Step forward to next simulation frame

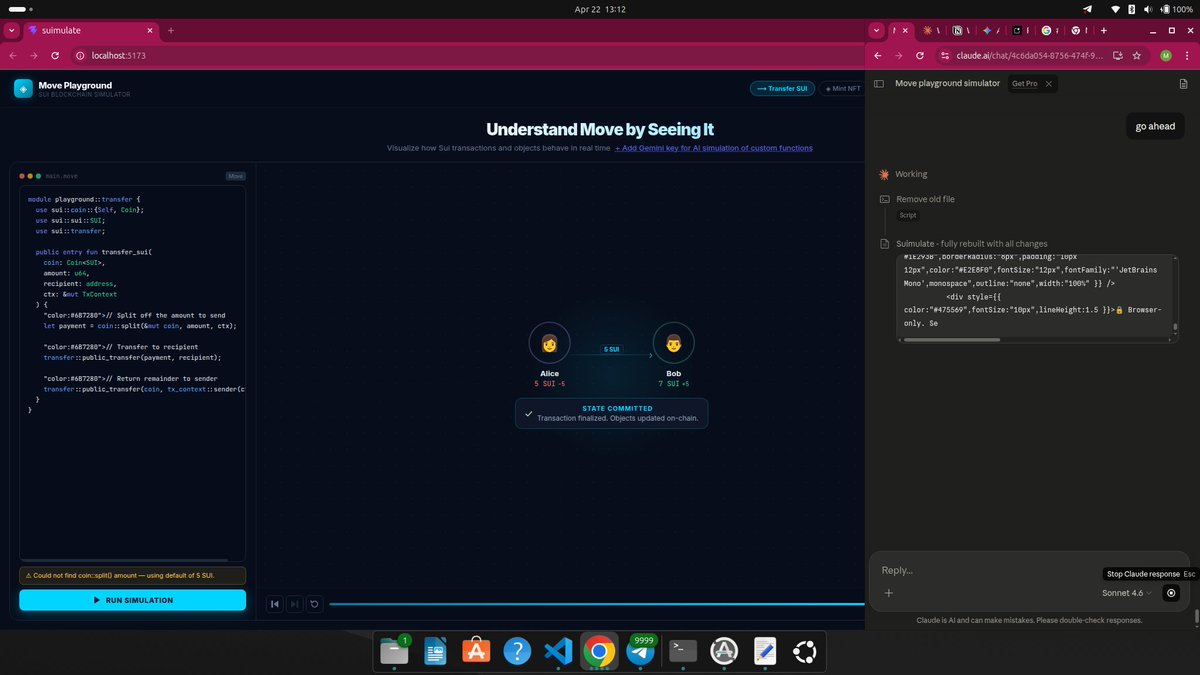pyautogui.click(x=295, y=603)
